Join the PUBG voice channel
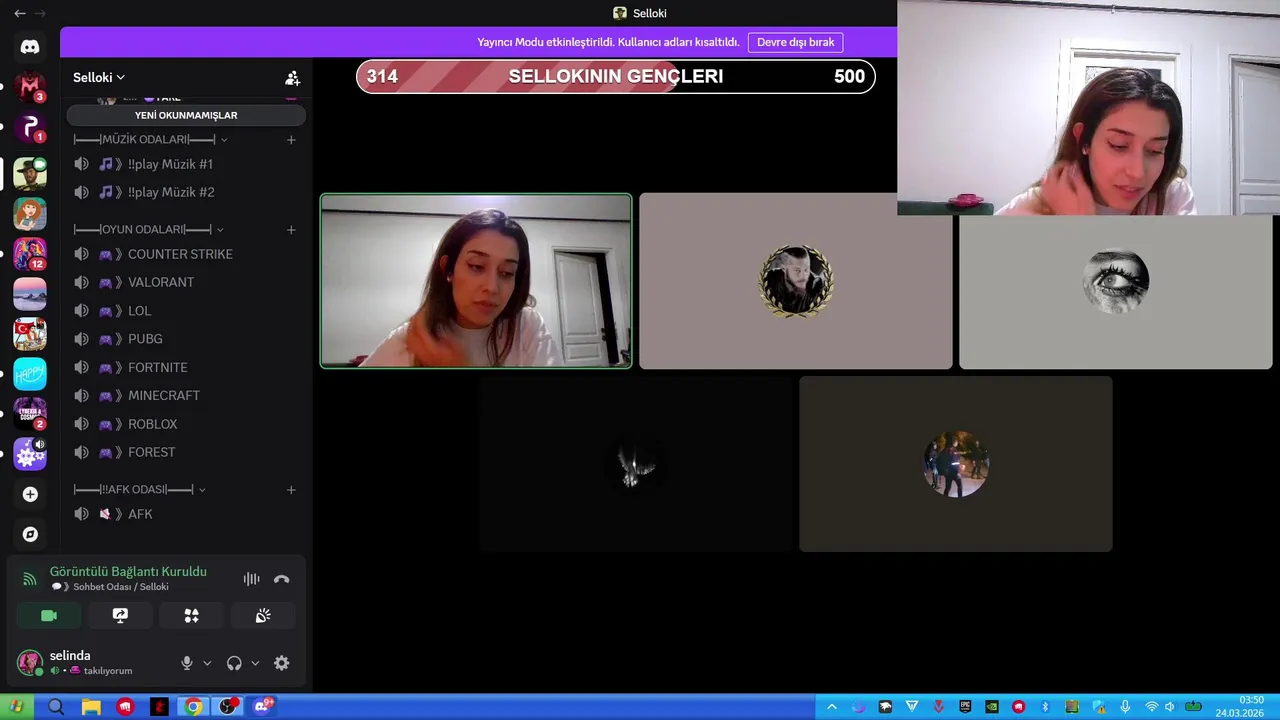This screenshot has height=720, width=1280. coord(186,339)
